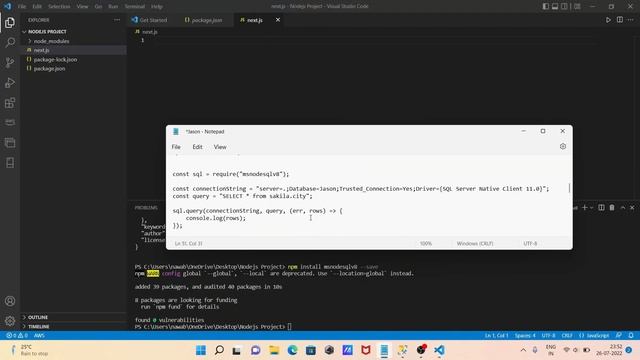Click the AWS status bar item
Screen dimensions: 640x360
point(39,335)
